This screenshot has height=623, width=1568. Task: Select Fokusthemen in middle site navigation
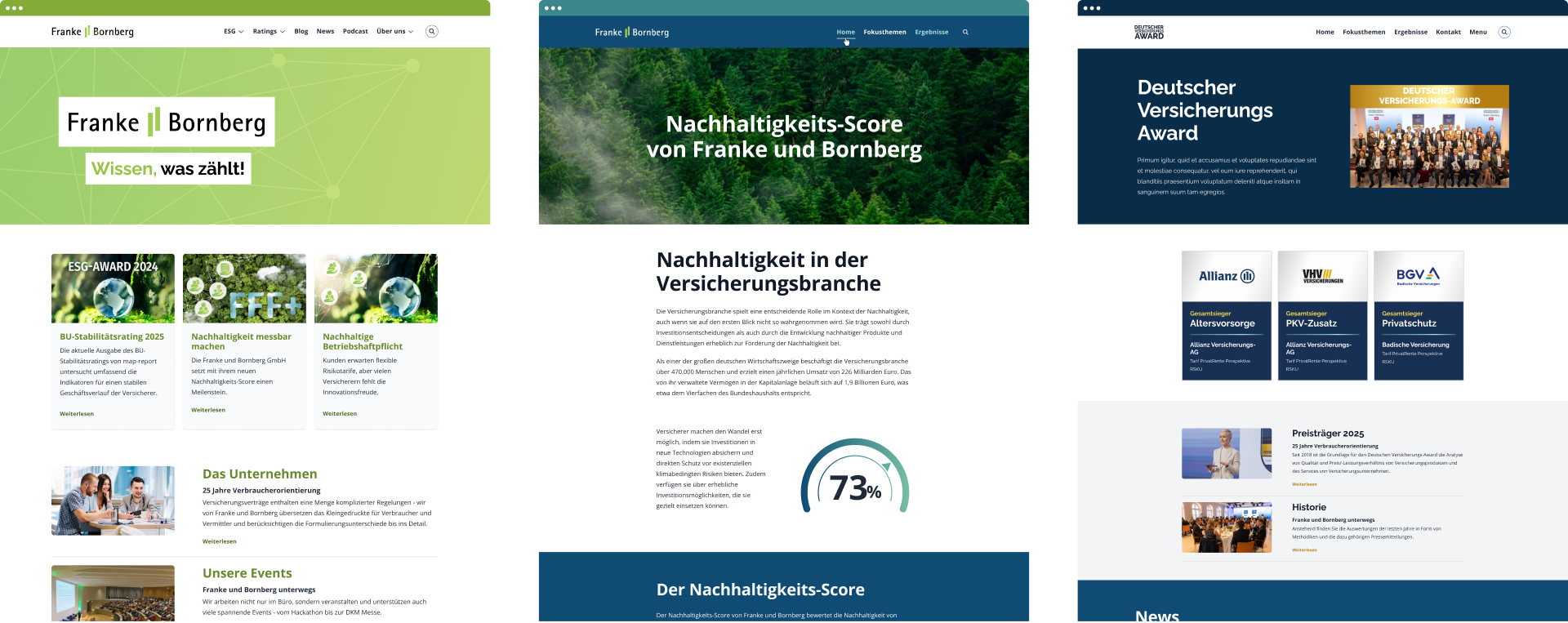[884, 32]
